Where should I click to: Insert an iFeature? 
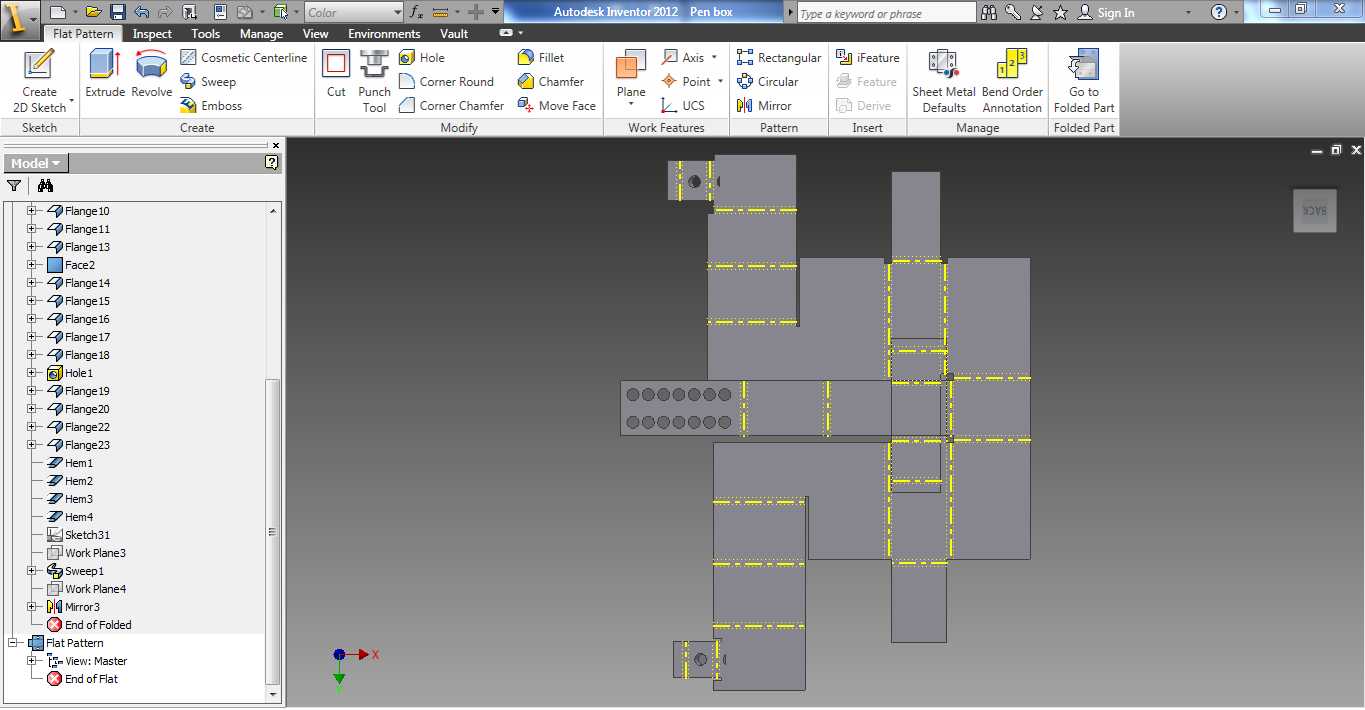867,57
